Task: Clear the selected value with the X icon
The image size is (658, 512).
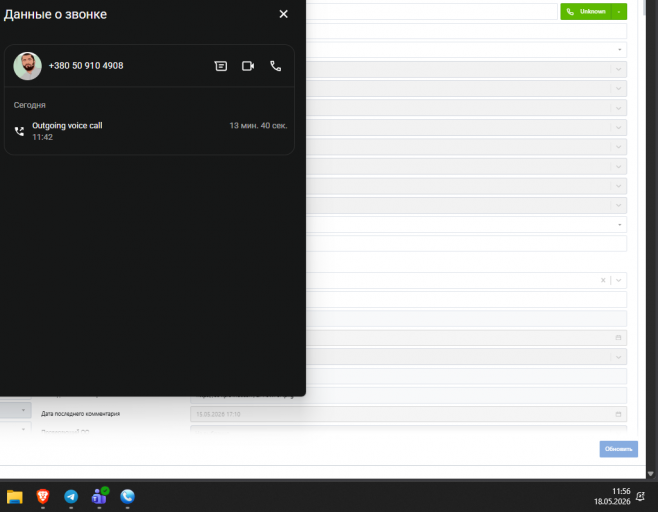Action: (x=603, y=280)
